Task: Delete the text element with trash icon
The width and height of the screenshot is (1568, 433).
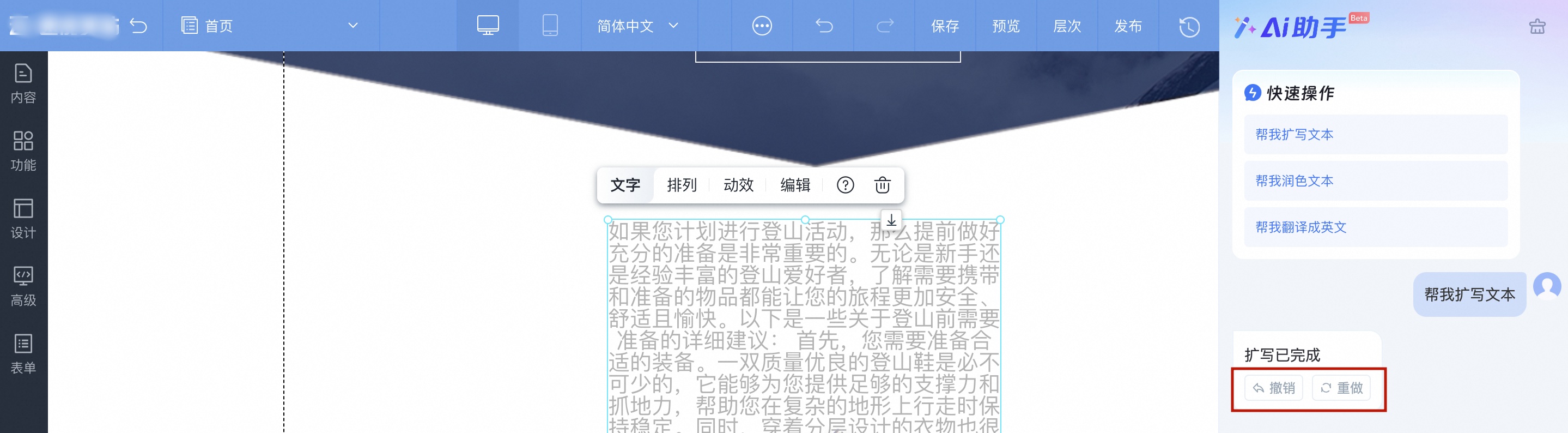Action: (x=882, y=185)
